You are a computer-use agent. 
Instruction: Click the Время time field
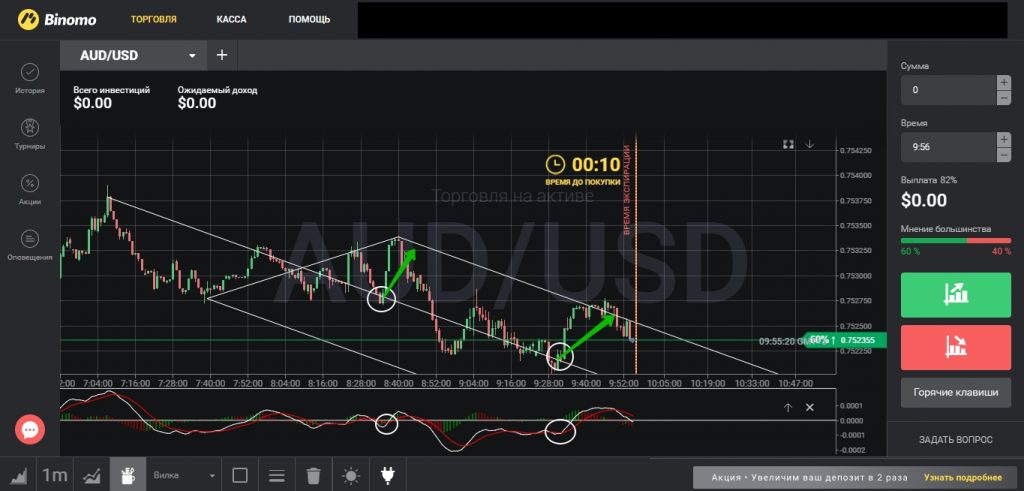[x=948, y=147]
